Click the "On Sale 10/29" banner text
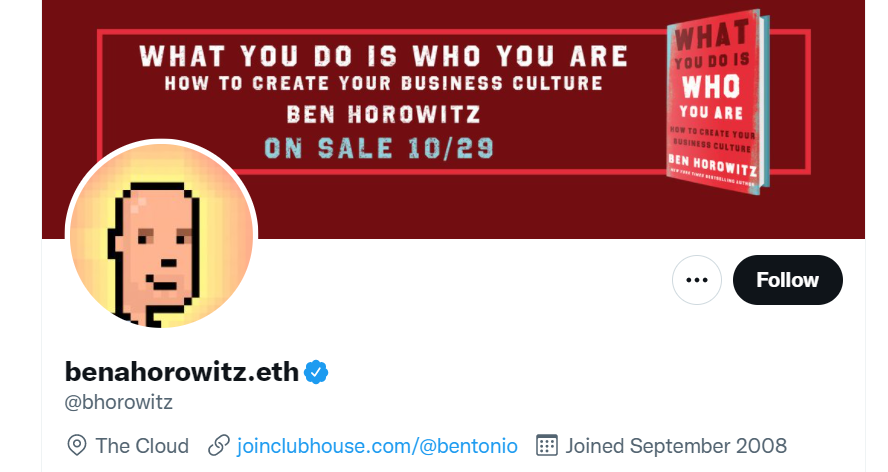This screenshot has width=888, height=472. click(x=379, y=149)
